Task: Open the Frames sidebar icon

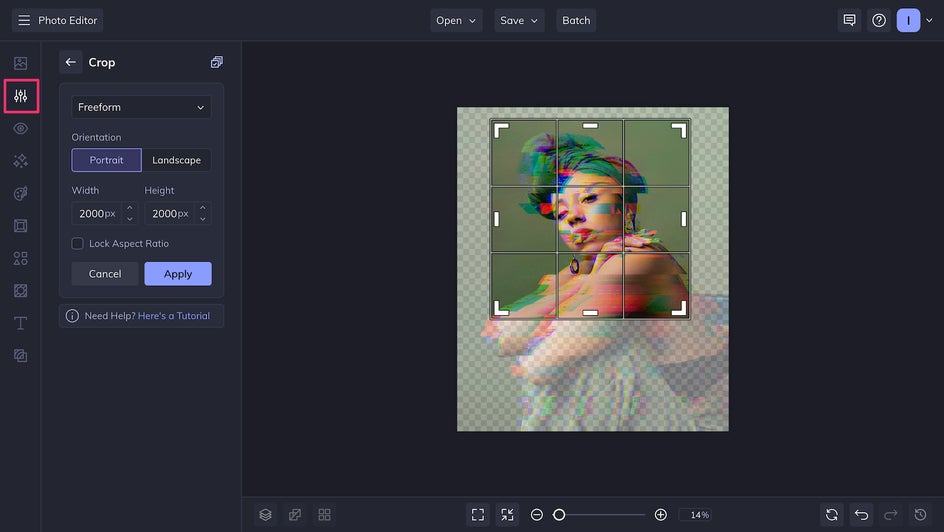Action: pyautogui.click(x=20, y=226)
